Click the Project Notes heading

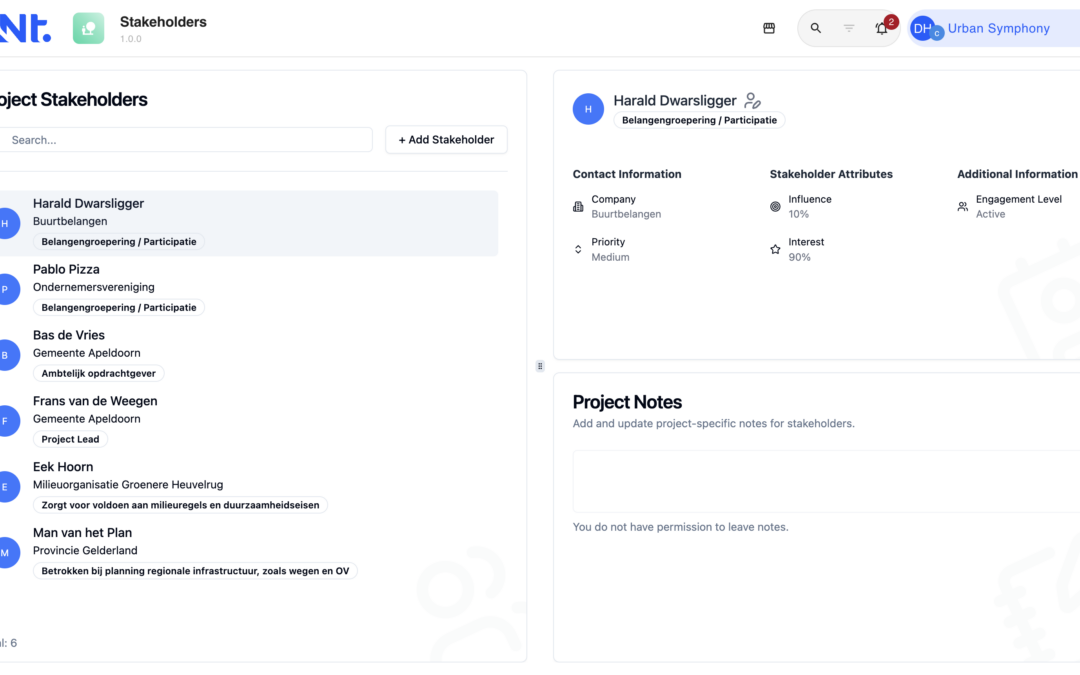click(x=627, y=402)
